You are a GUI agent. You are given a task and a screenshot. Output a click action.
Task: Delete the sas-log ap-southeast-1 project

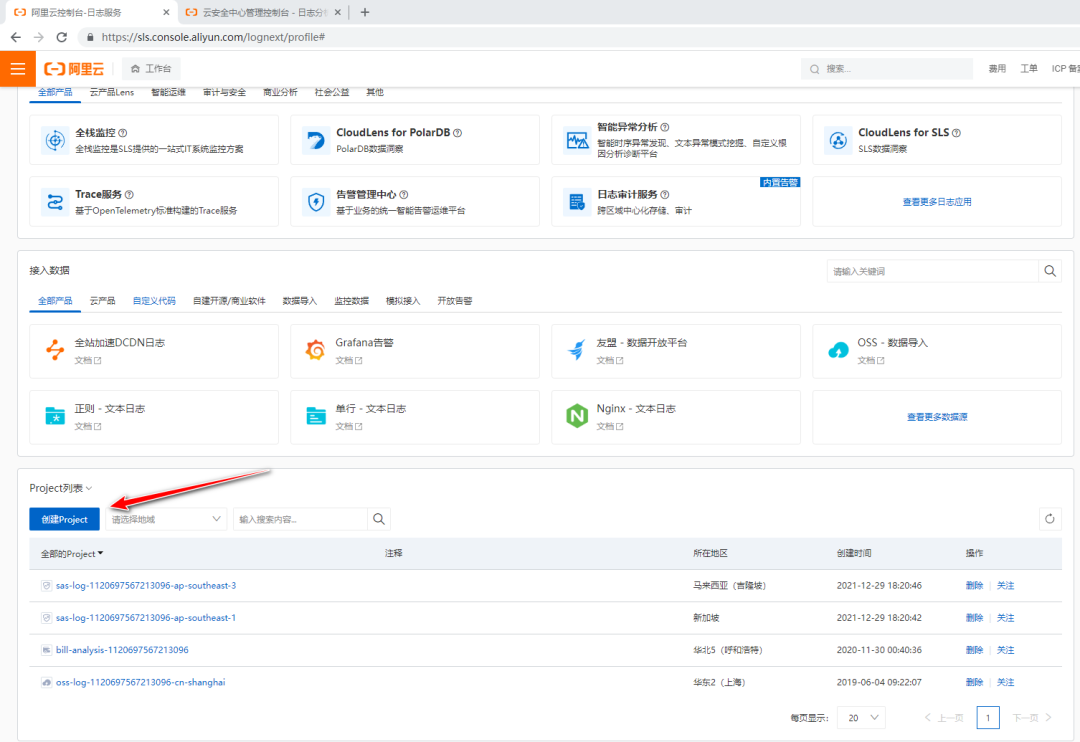(x=974, y=617)
